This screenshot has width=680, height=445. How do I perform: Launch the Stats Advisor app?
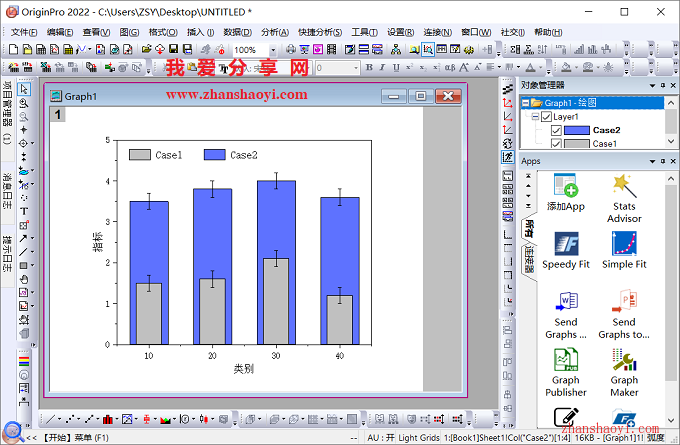[624, 199]
